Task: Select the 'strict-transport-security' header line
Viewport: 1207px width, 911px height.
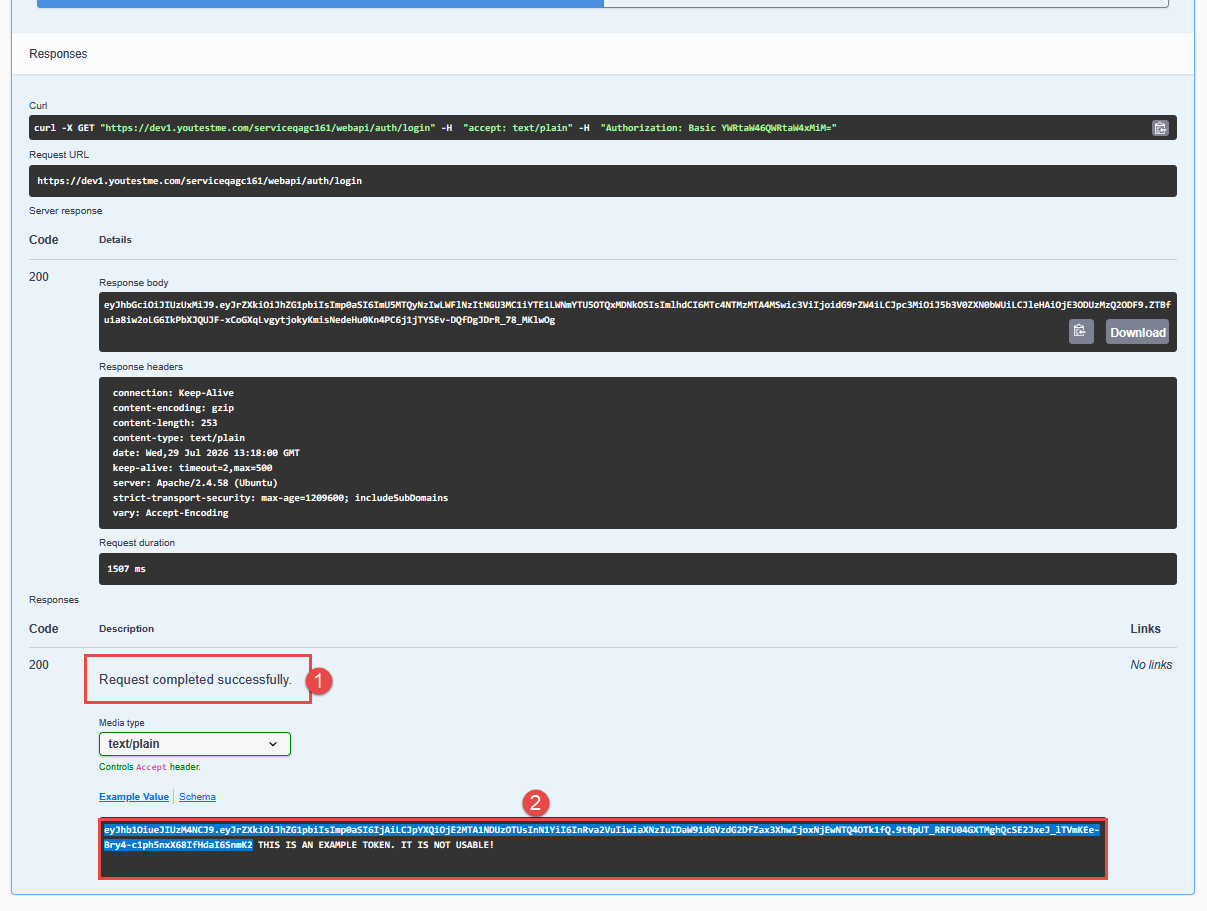Action: pyautogui.click(x=280, y=498)
